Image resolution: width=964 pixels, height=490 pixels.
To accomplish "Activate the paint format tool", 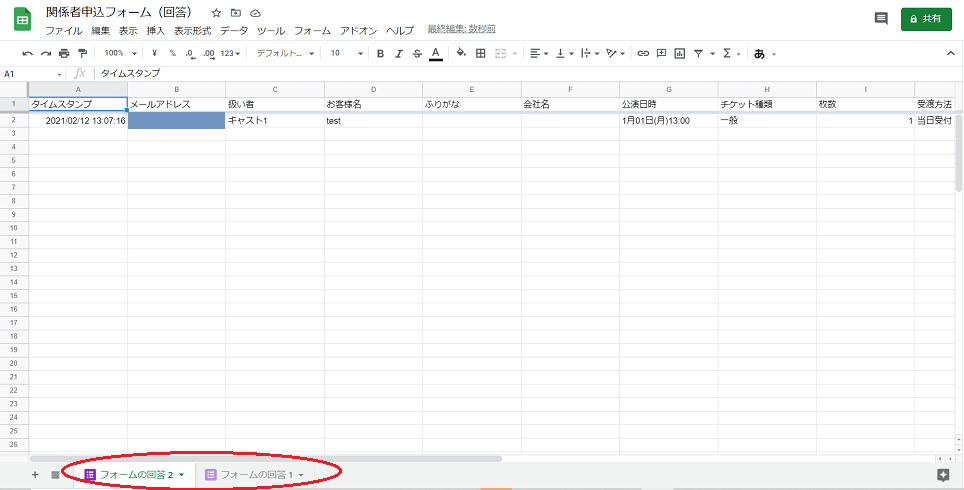I will (82, 53).
